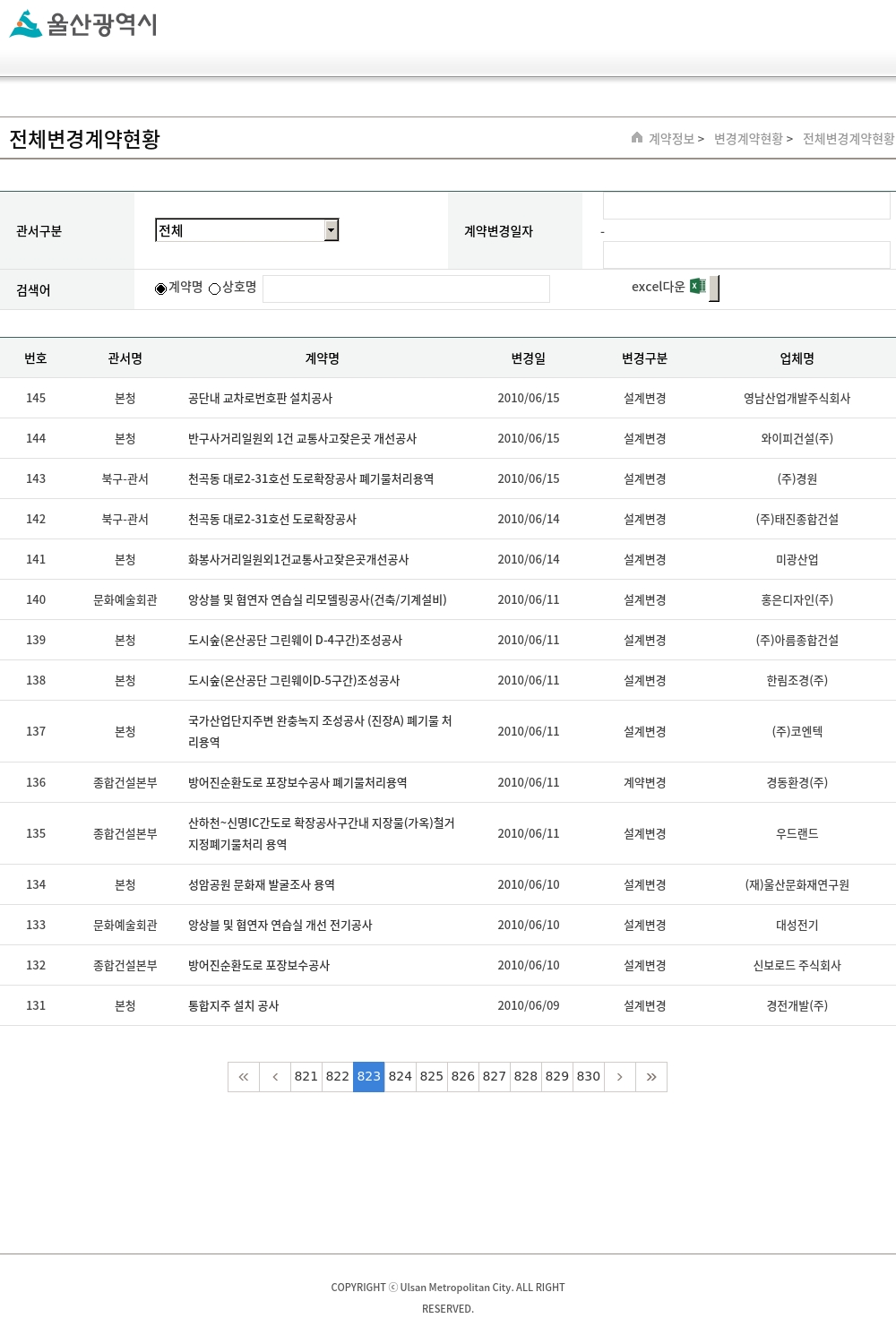Open contract 공단내 교차로번호판 설치공사
This screenshot has height=1344, width=896.
(260, 399)
